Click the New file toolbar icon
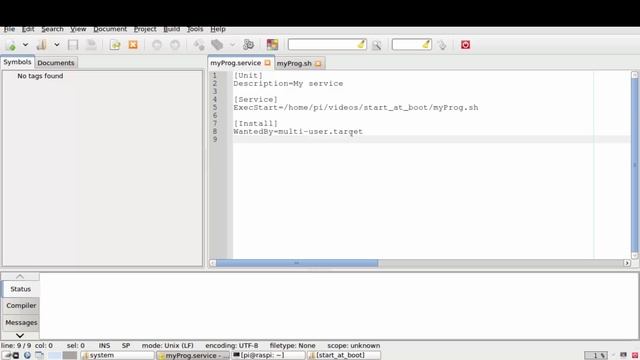Viewport: 640px width, 360px height. tap(10, 45)
